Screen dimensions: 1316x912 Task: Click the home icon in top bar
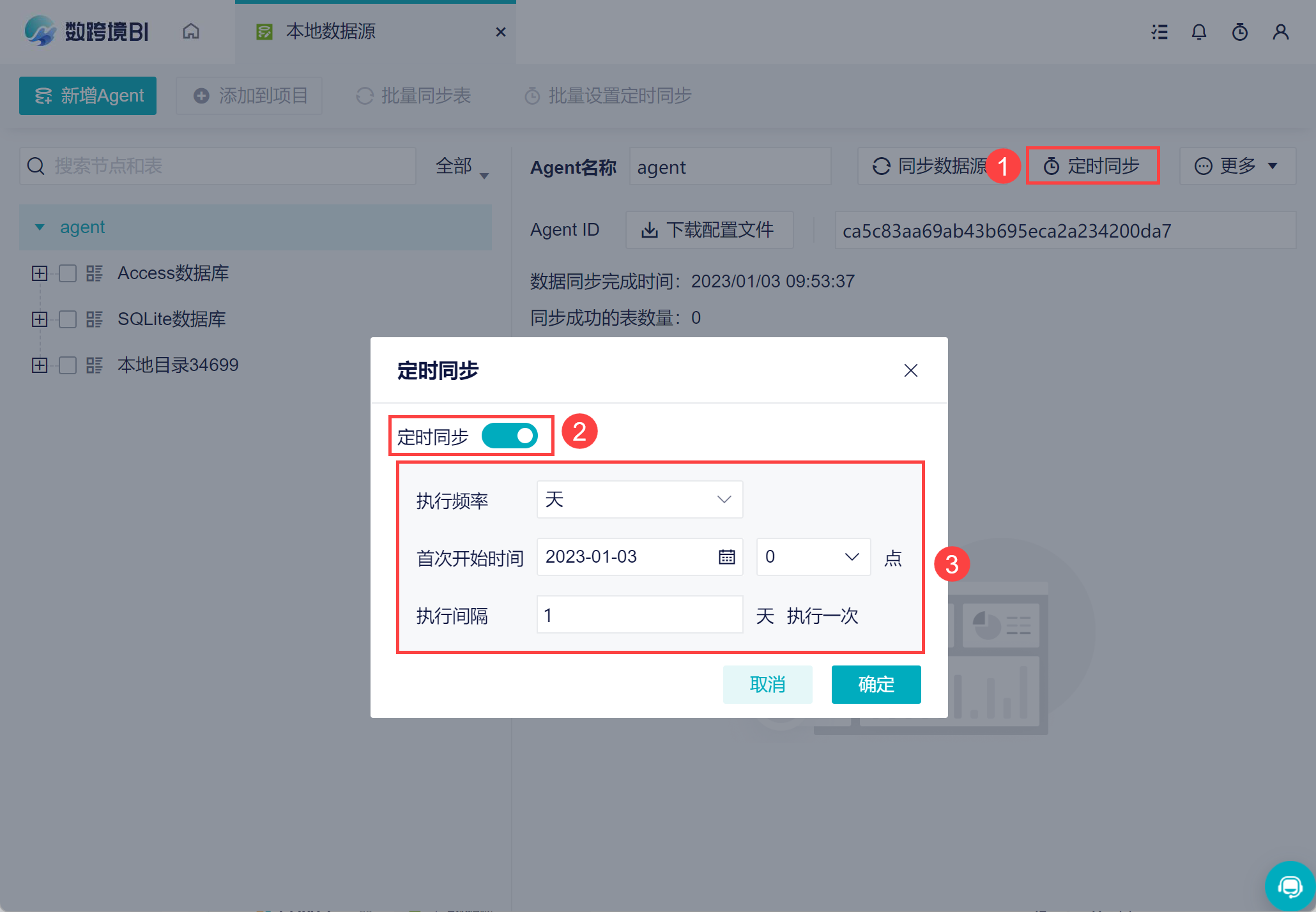191,31
